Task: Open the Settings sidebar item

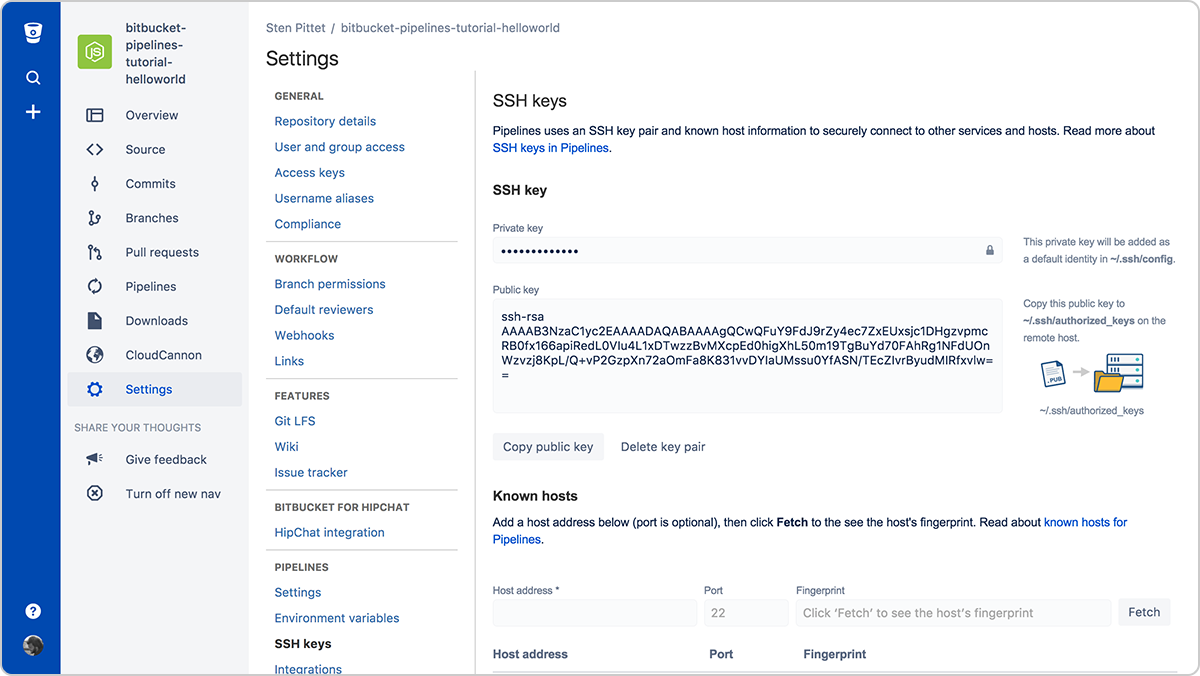Action: (x=148, y=389)
